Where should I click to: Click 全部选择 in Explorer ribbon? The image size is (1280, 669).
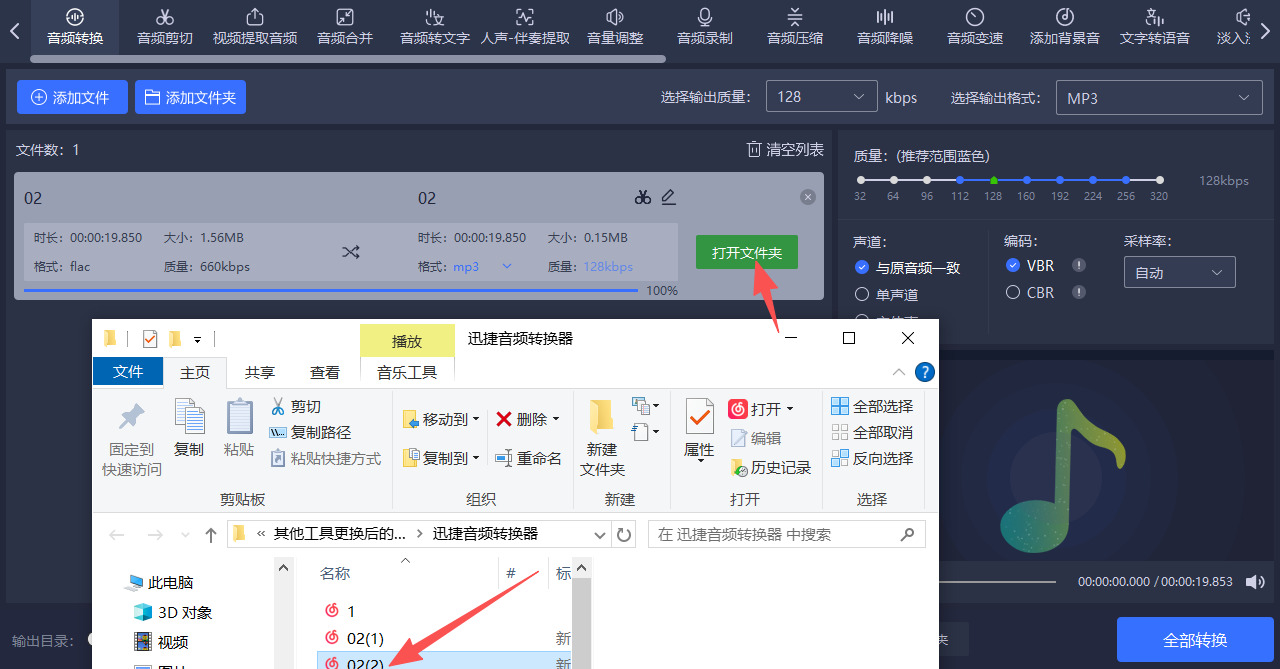[x=872, y=406]
